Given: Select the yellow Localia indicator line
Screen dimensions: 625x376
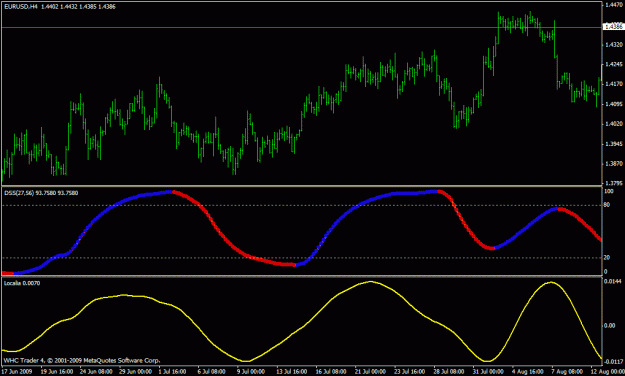Looking at the screenshot, I should coord(303,327).
